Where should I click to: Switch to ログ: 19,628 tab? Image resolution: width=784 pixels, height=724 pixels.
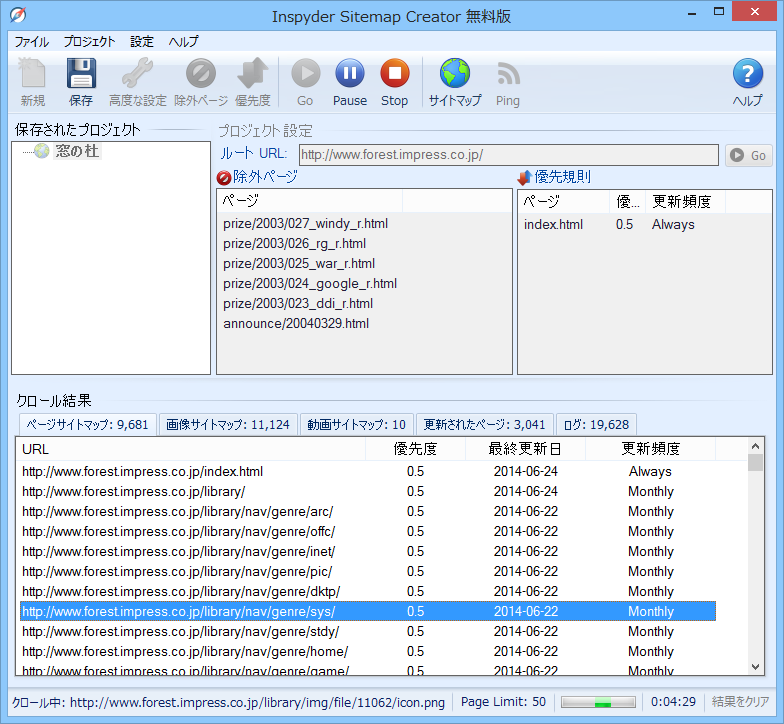[596, 424]
